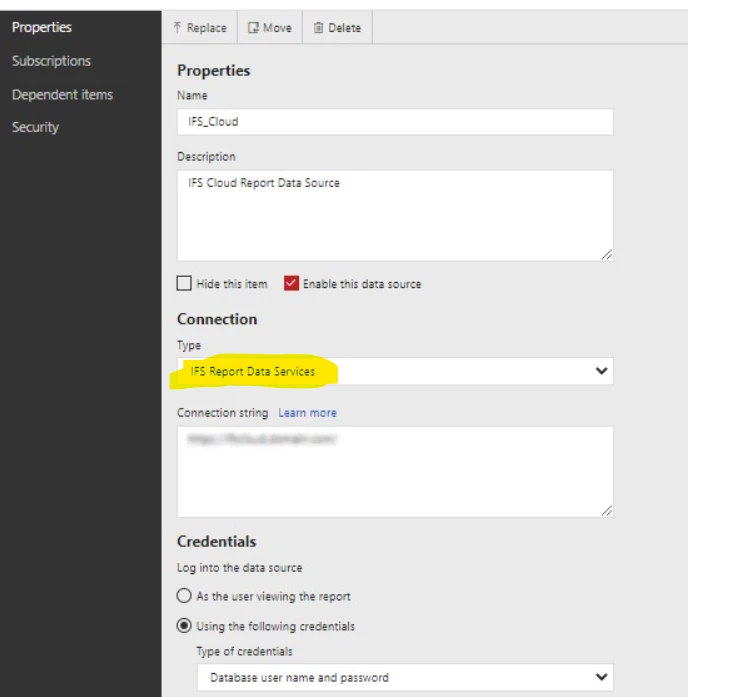Click the Type of credentials label
The image size is (752, 697).
[244, 651]
